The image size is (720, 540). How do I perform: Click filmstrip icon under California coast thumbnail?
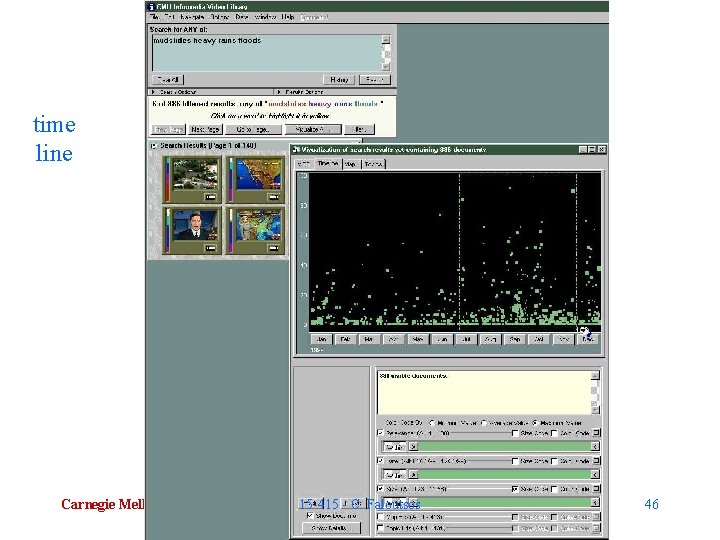[273, 197]
